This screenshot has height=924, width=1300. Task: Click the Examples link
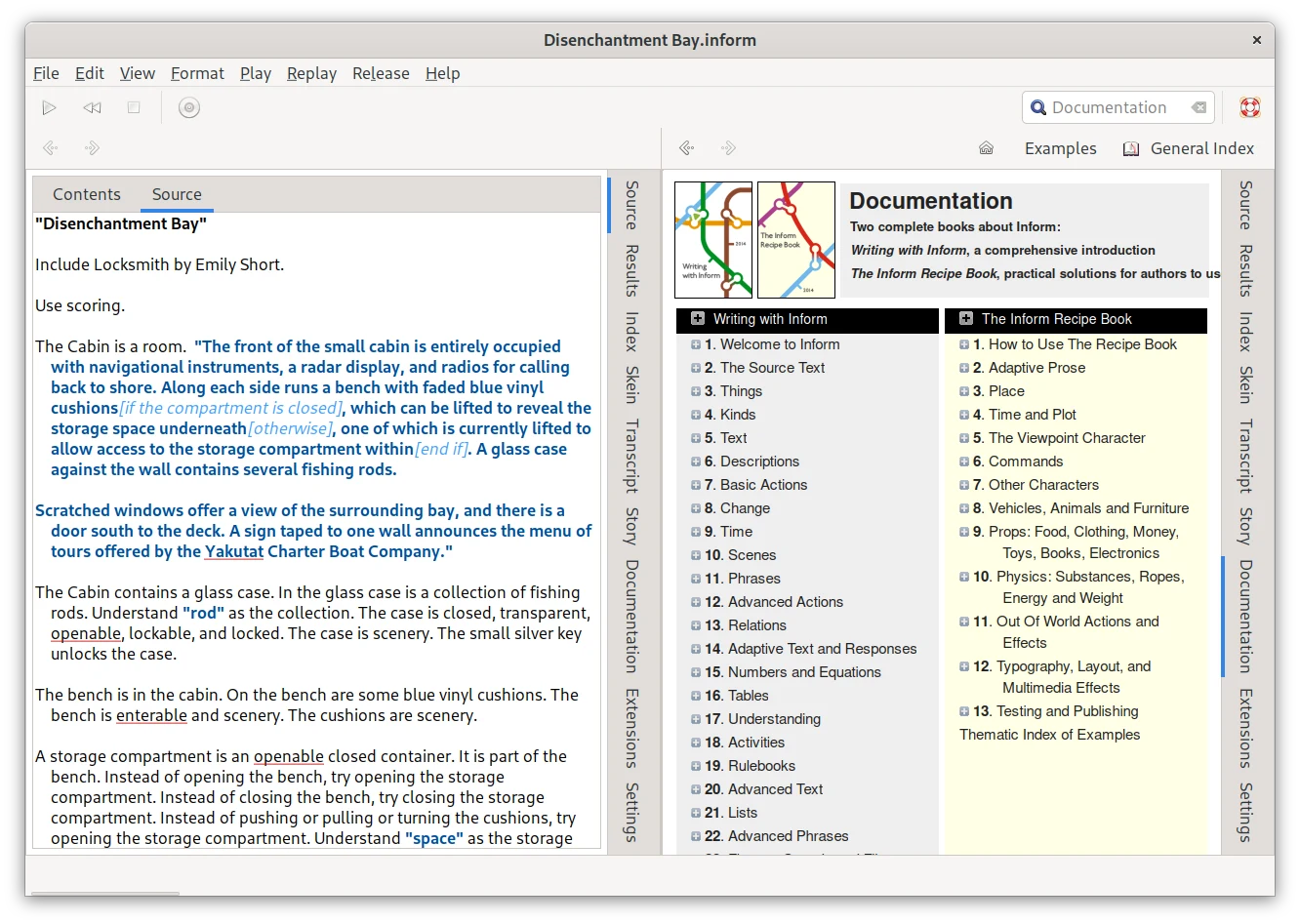(1060, 148)
